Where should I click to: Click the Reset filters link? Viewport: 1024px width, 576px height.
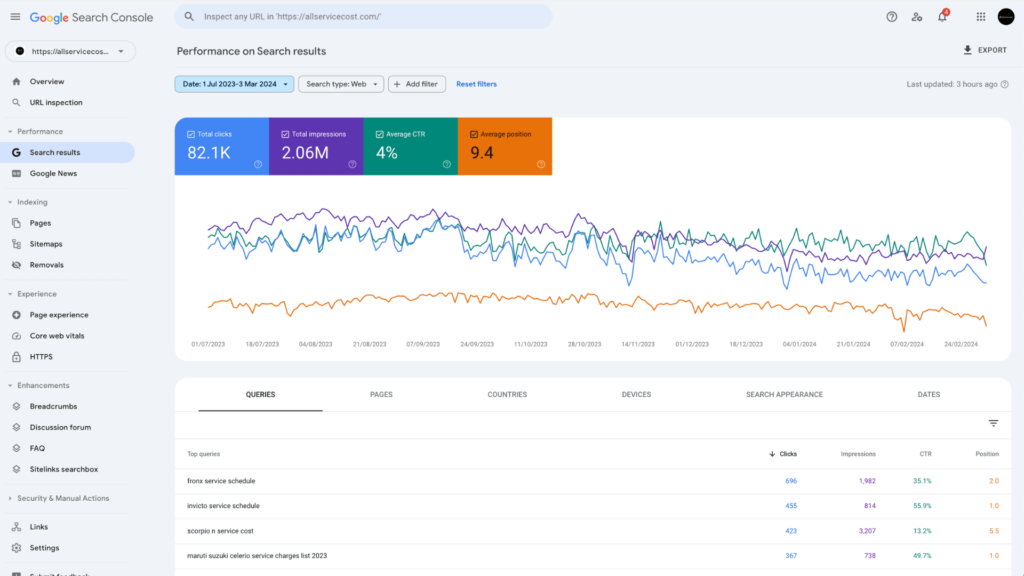(x=476, y=84)
